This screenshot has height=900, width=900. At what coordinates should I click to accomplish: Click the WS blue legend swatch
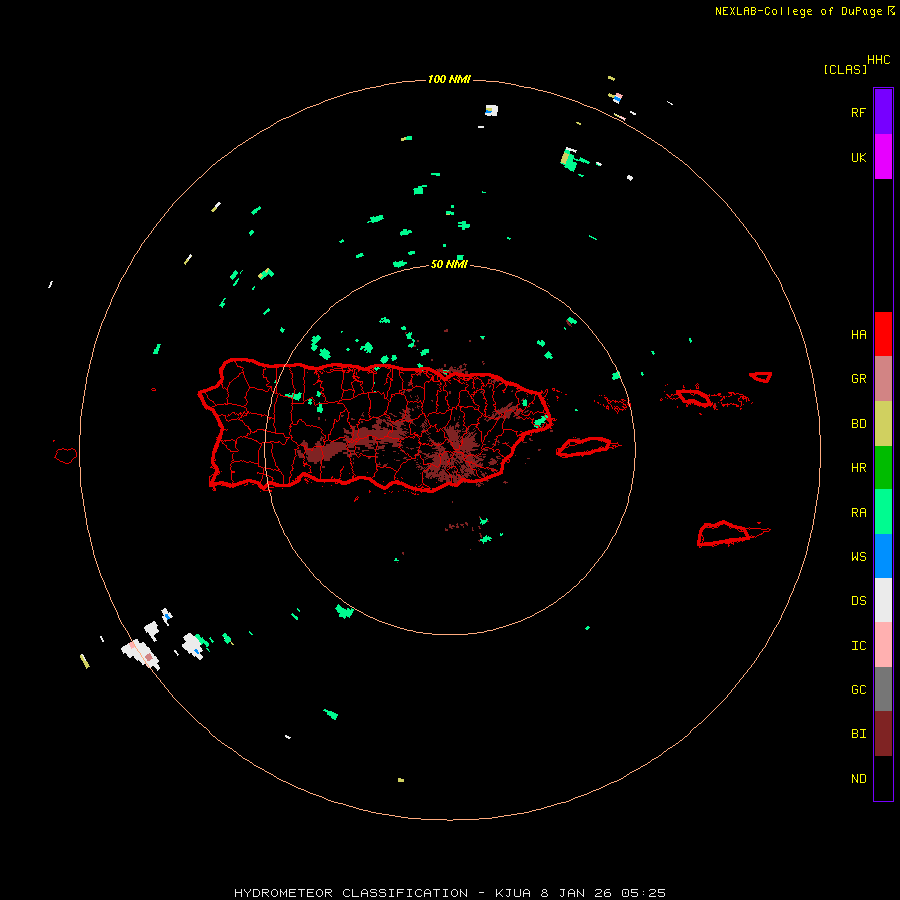pyautogui.click(x=883, y=556)
